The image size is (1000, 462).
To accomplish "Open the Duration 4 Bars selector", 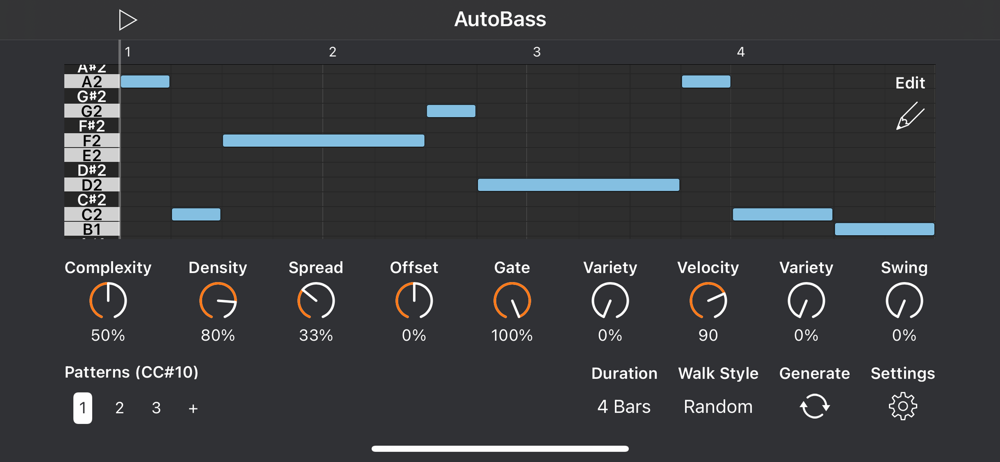I will (624, 407).
